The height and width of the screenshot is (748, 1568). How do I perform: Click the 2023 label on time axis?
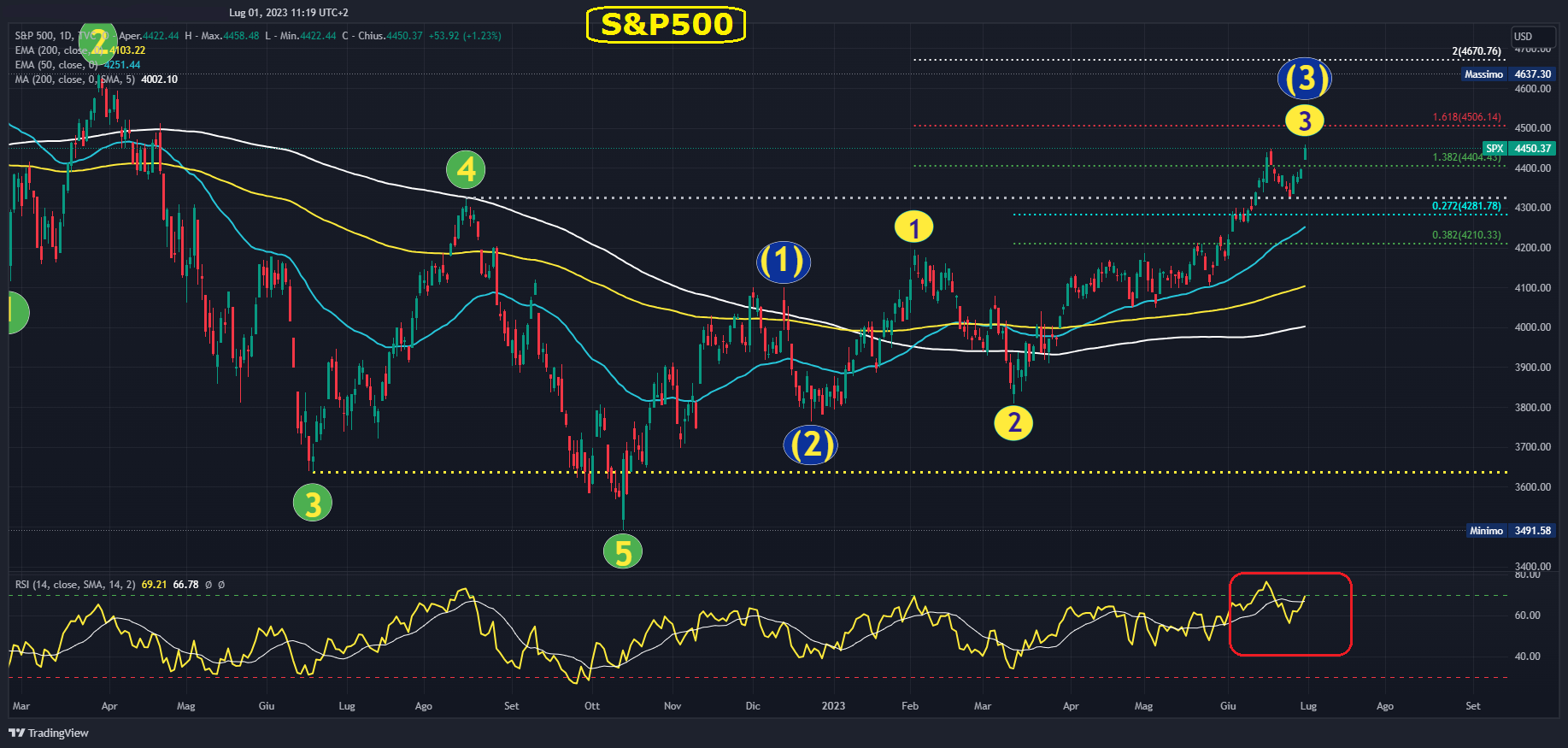coord(833,706)
